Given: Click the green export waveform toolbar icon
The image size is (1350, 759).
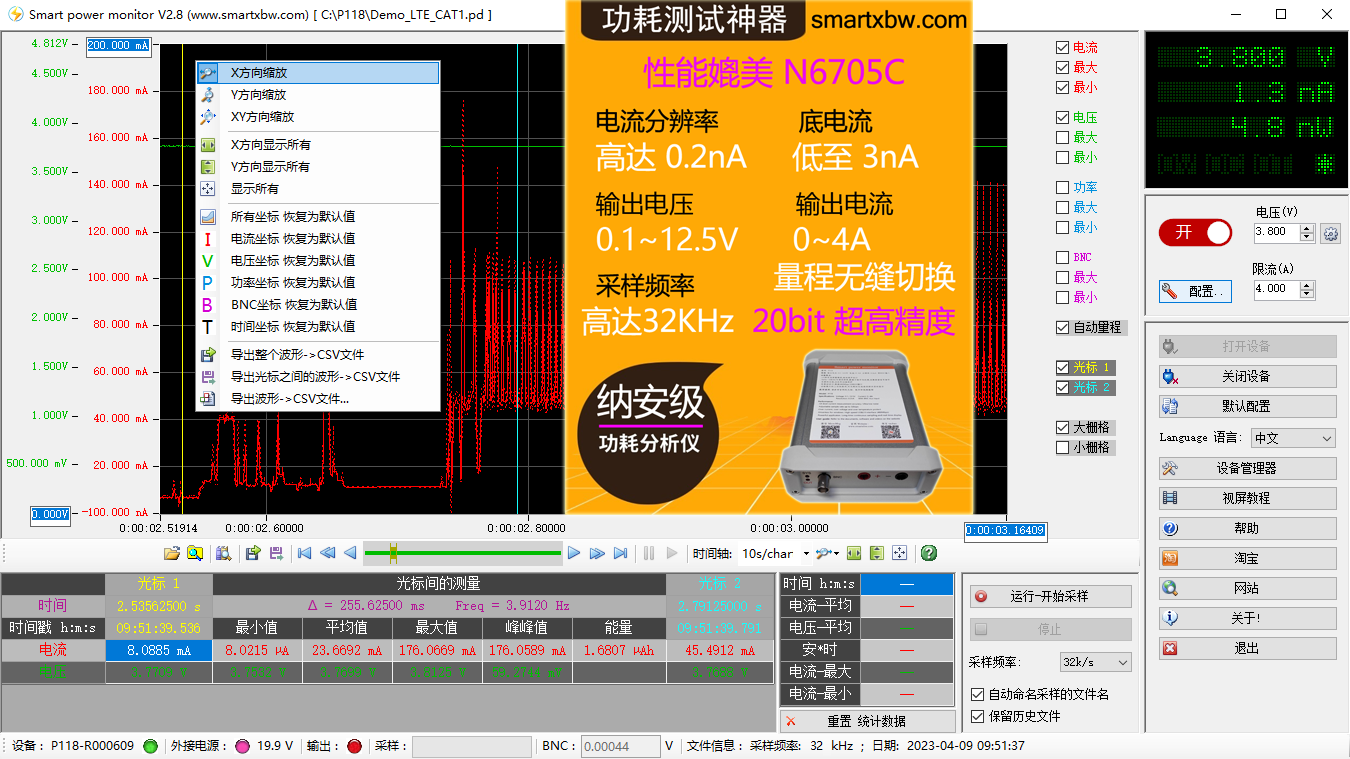Looking at the screenshot, I should click(x=253, y=553).
